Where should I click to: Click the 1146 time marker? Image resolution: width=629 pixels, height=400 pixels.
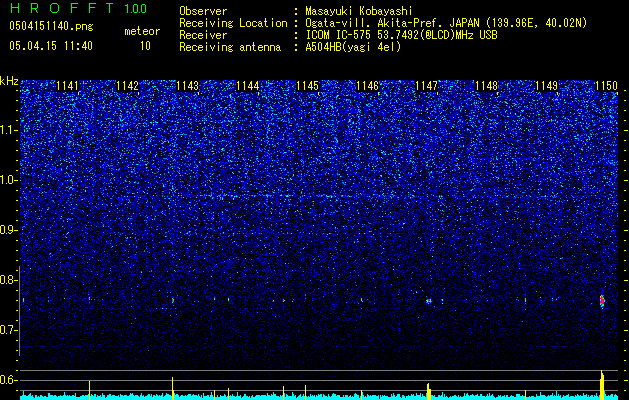click(367, 86)
